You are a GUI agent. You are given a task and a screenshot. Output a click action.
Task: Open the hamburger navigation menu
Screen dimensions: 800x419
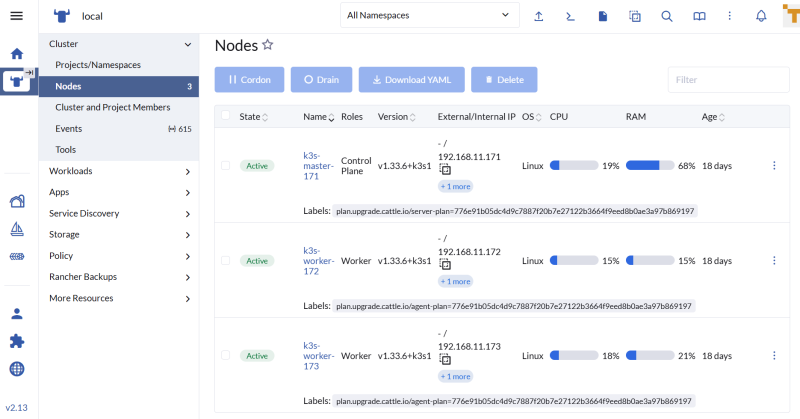pos(16,16)
